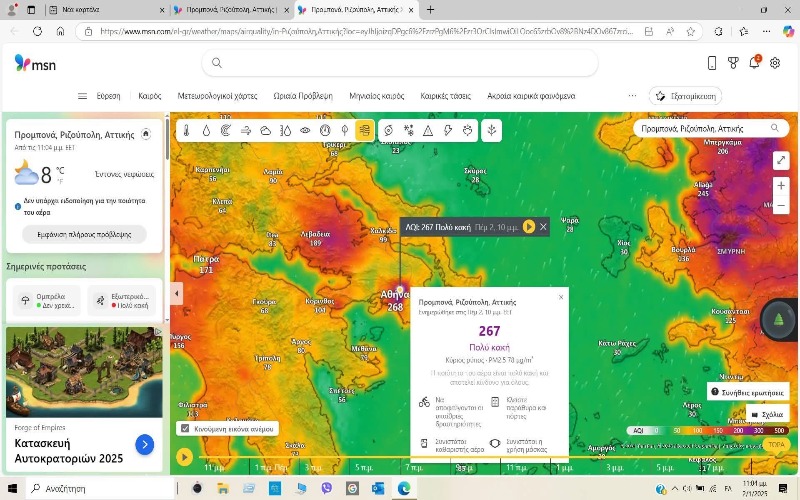Screen dimensions: 800x500
Task: Play the timeline animation at bottom left
Action: pos(184,457)
